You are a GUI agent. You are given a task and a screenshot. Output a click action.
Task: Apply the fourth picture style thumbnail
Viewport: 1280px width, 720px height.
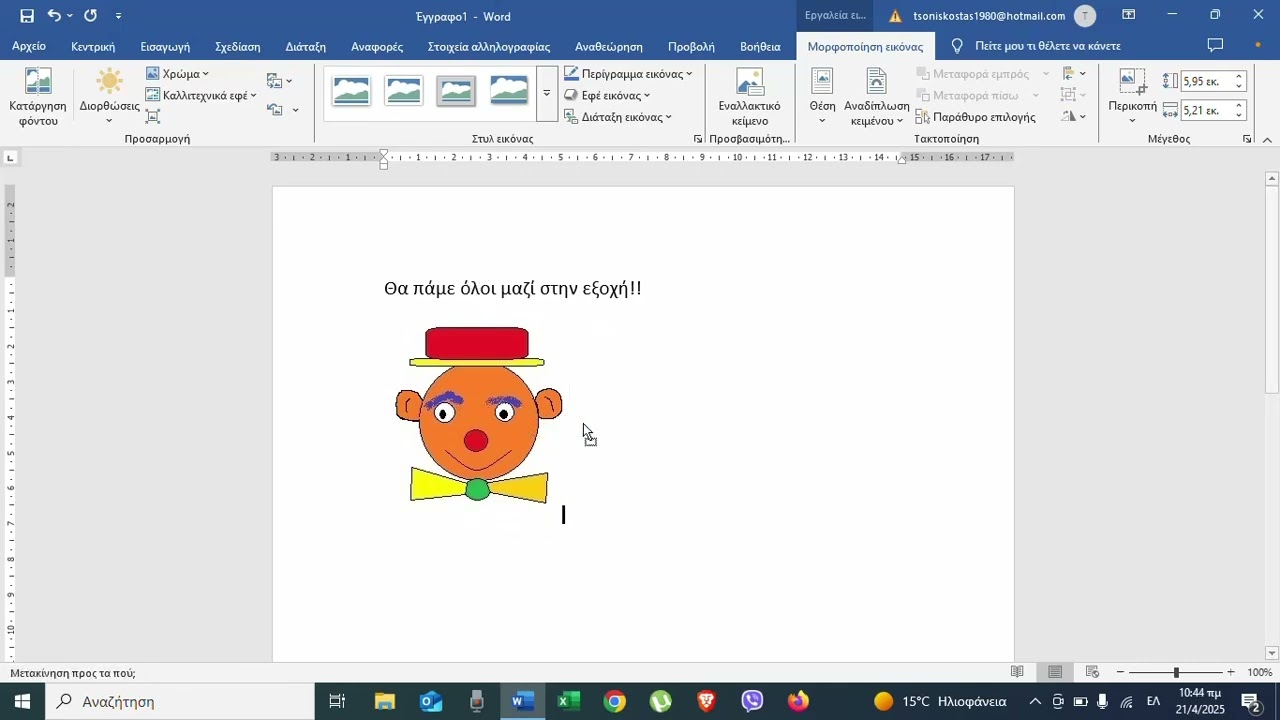(x=509, y=92)
